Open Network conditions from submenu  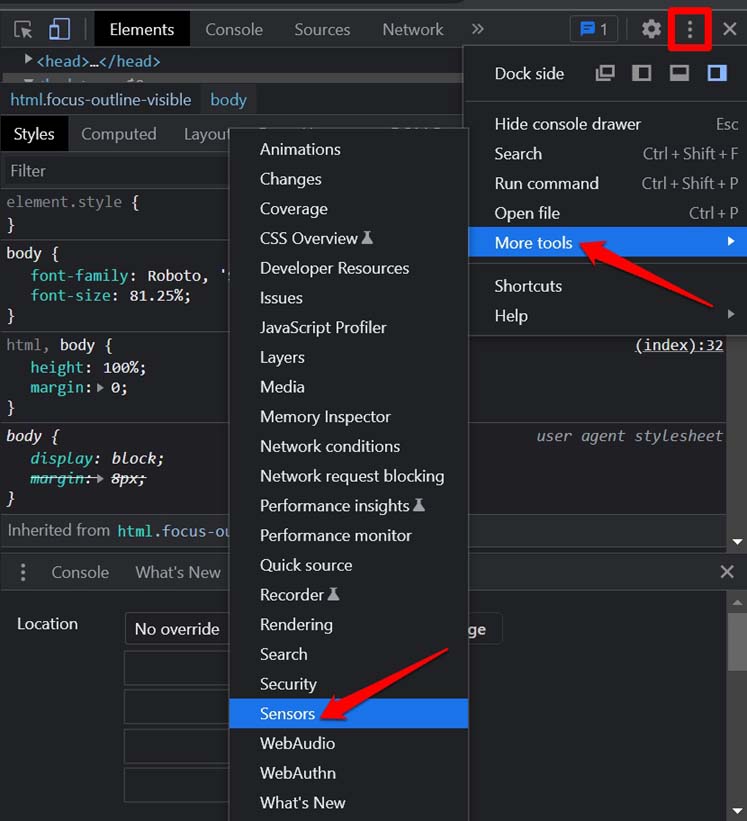point(349,447)
